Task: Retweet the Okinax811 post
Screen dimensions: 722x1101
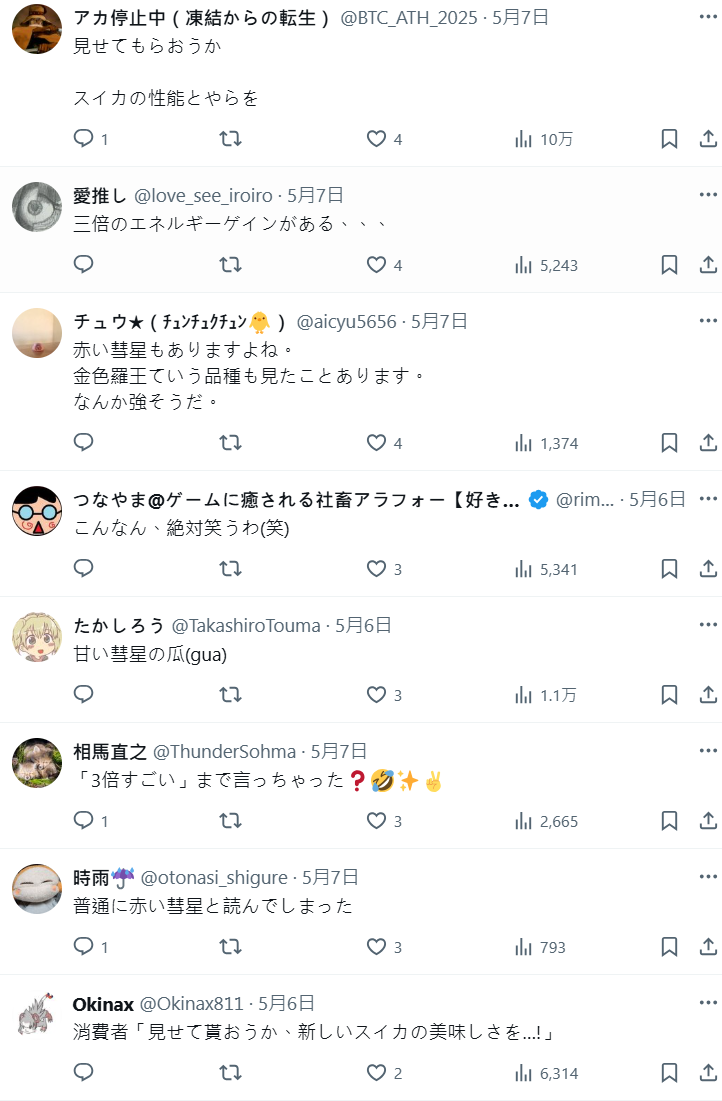Action: [x=230, y=1072]
